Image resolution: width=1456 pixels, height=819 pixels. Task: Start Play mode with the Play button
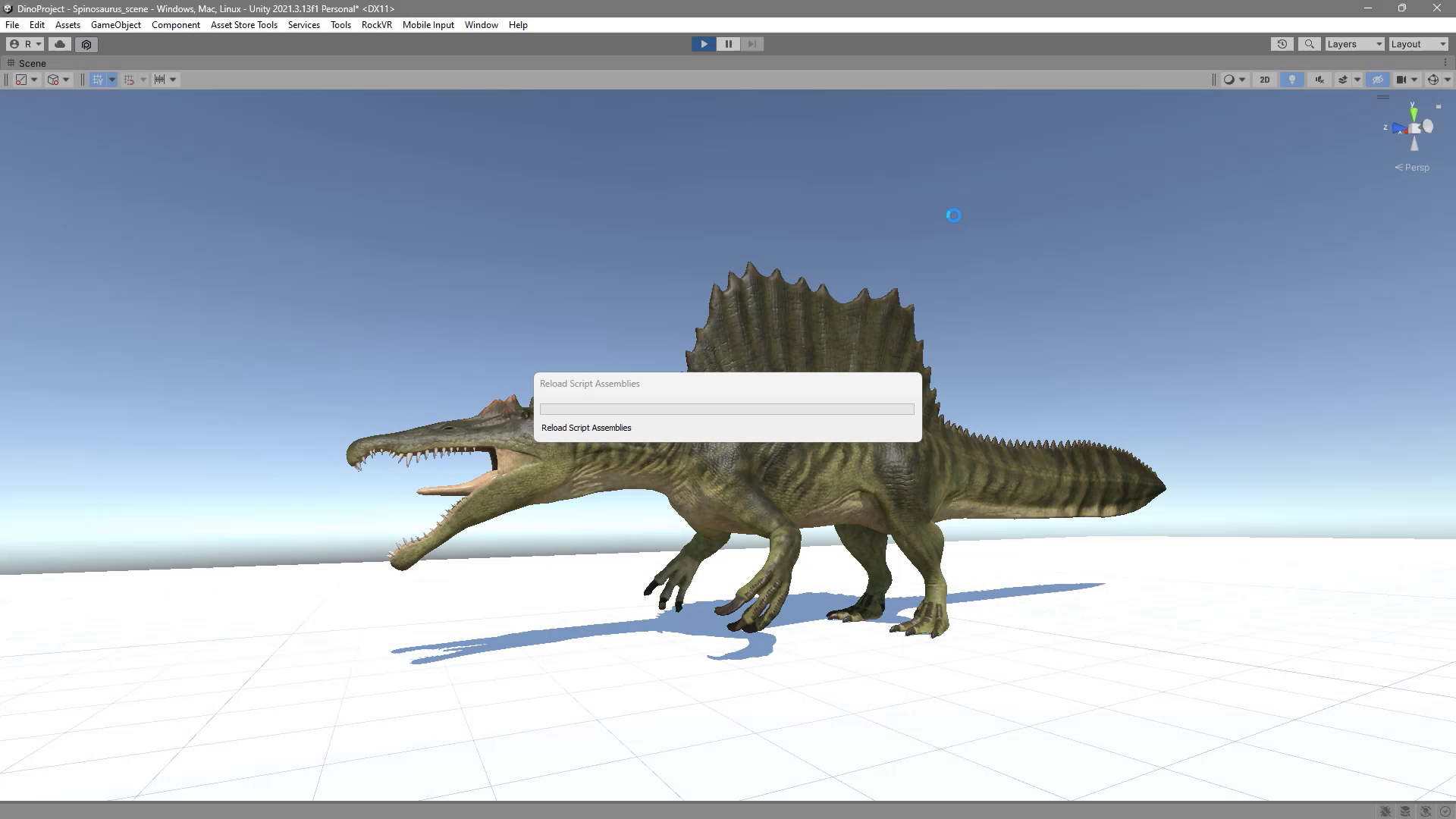pyautogui.click(x=704, y=44)
